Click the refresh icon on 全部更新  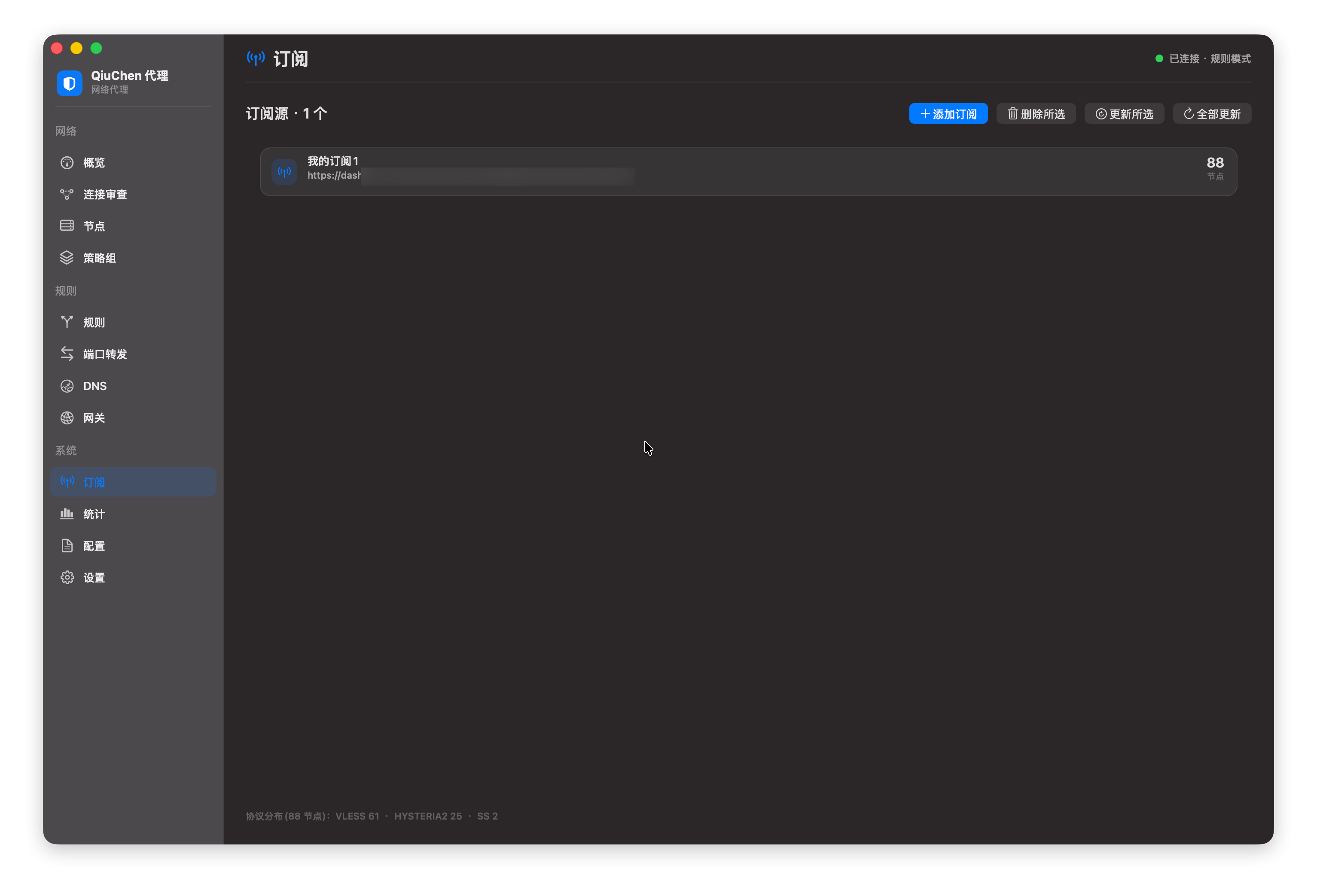pyautogui.click(x=1189, y=113)
